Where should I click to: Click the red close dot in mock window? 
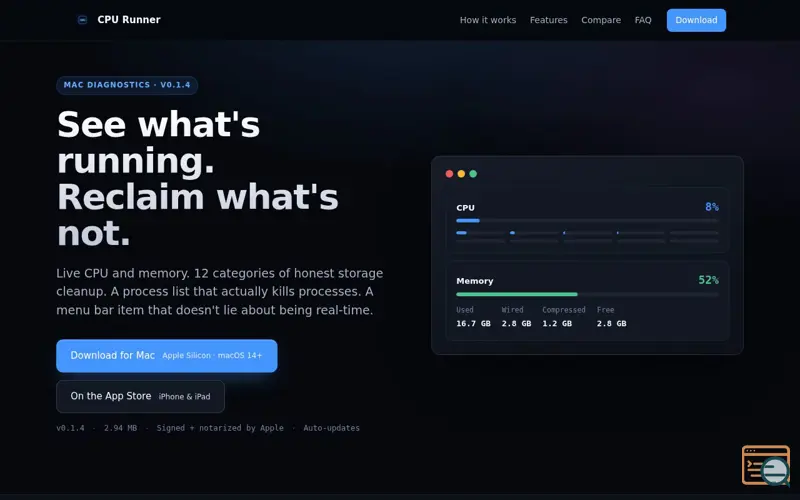pyautogui.click(x=449, y=174)
